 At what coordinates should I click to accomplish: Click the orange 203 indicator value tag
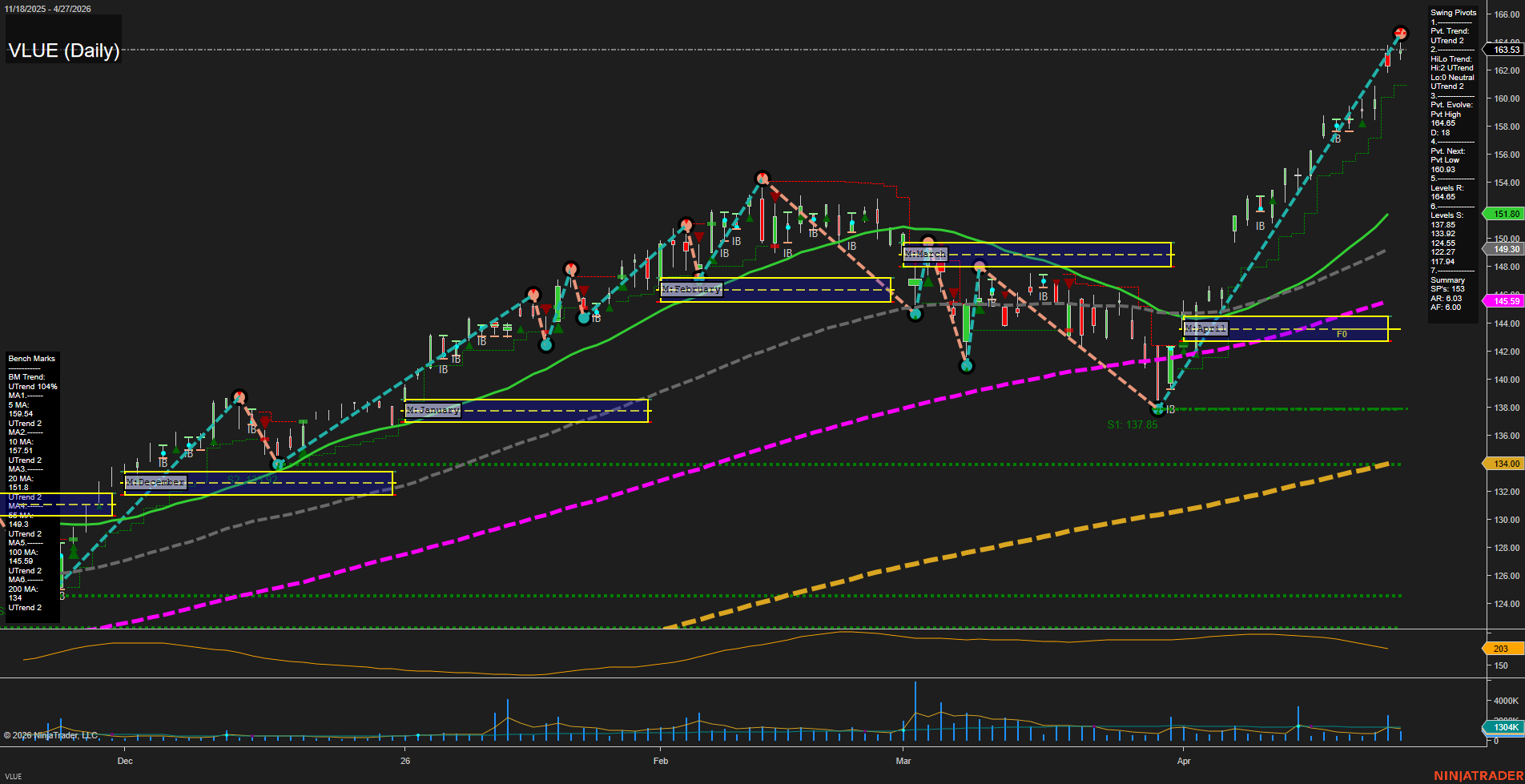pyautogui.click(x=1500, y=649)
